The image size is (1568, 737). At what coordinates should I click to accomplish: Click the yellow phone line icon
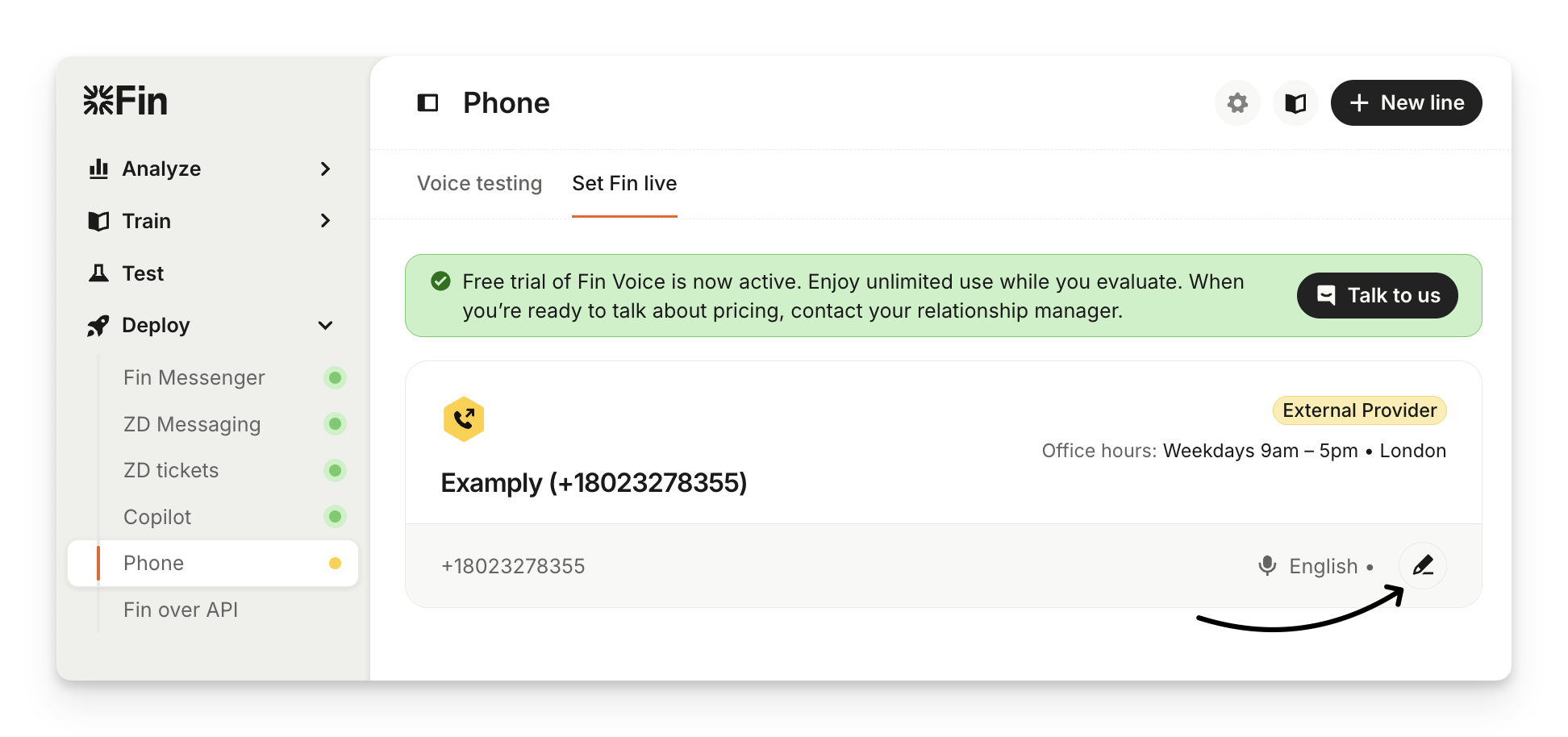click(x=464, y=419)
